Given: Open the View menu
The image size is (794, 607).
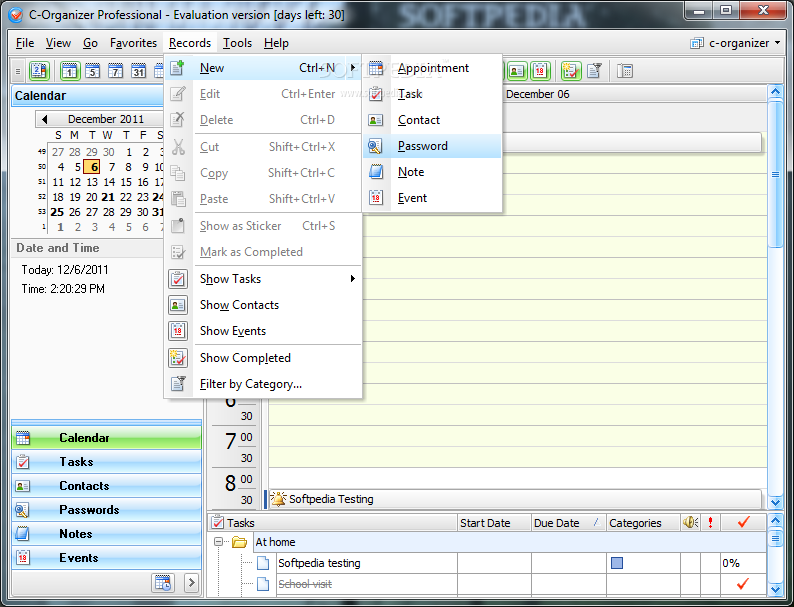Looking at the screenshot, I should (x=58, y=43).
